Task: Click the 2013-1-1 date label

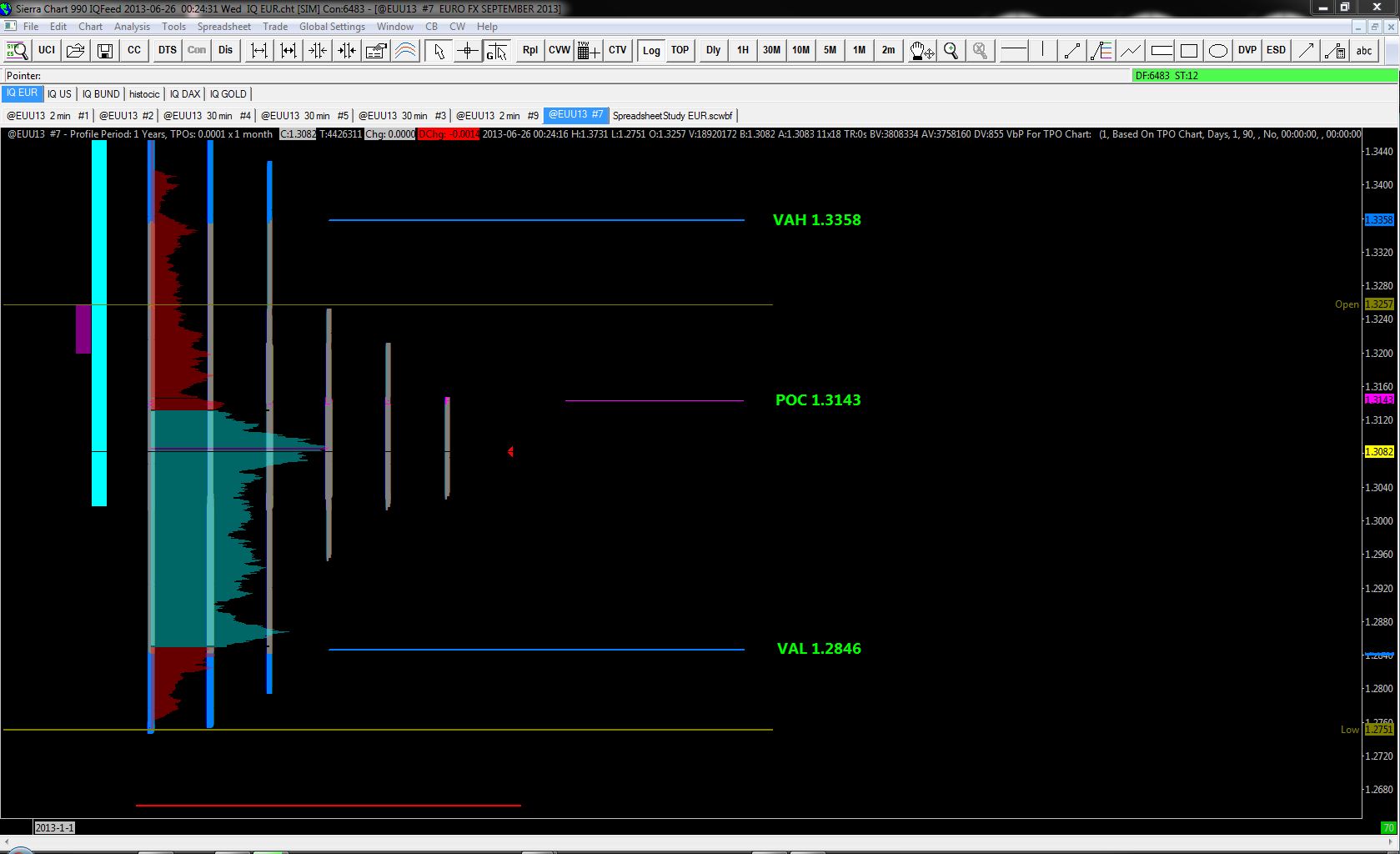Action: pyautogui.click(x=54, y=827)
